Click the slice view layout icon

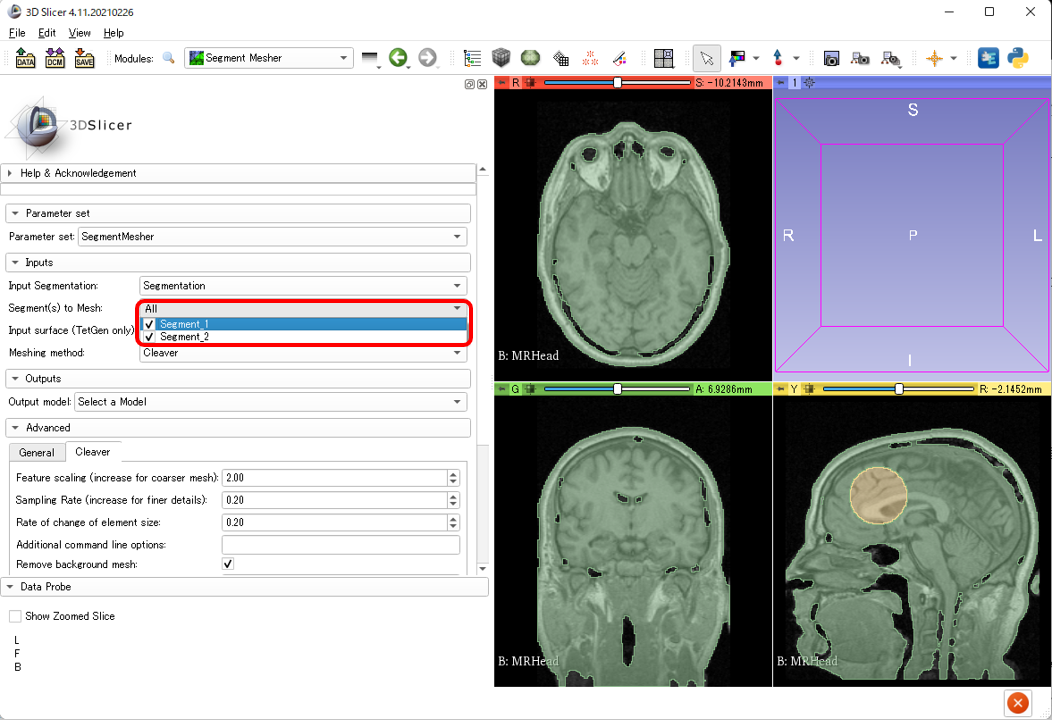663,58
